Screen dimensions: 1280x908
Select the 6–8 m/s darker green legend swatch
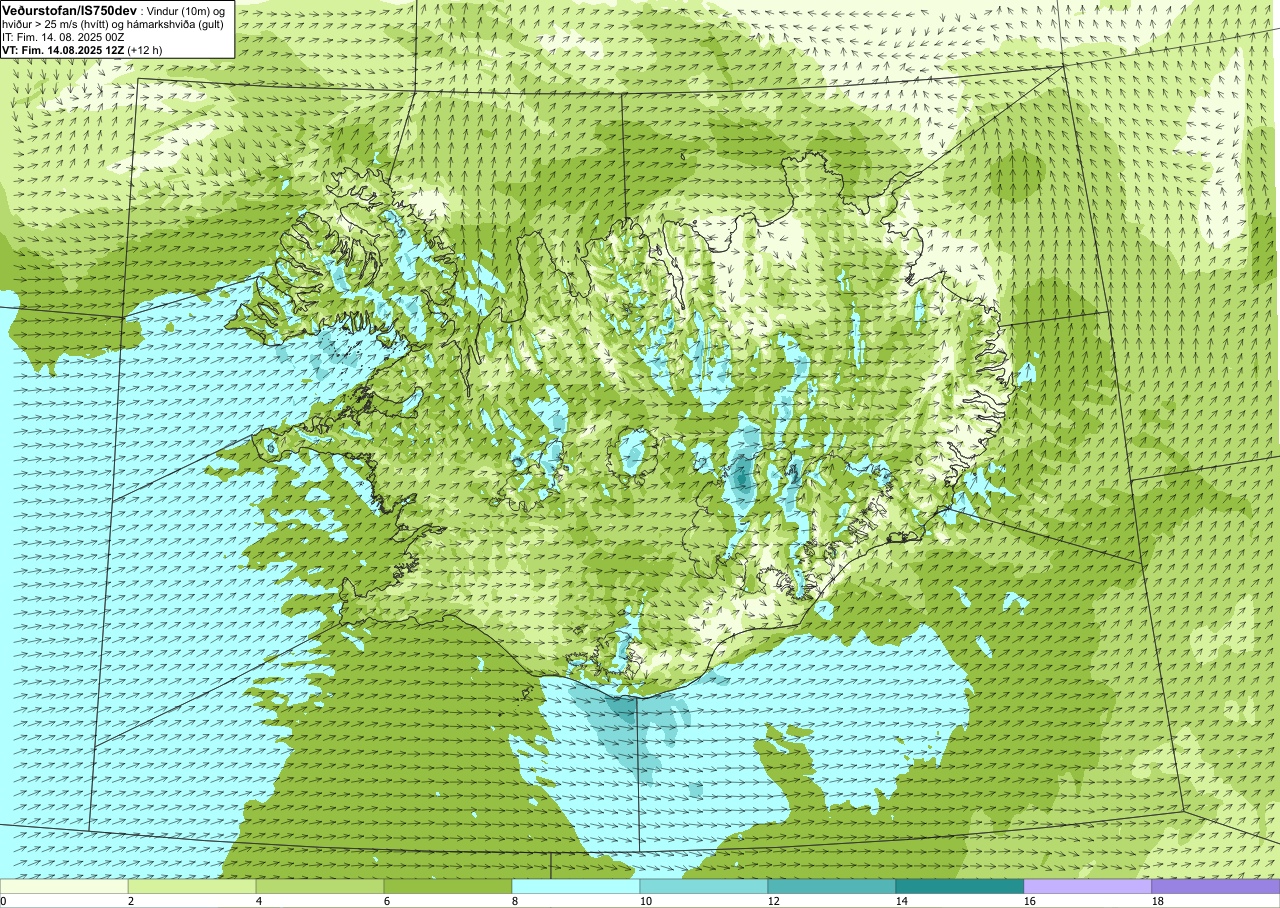tap(448, 886)
